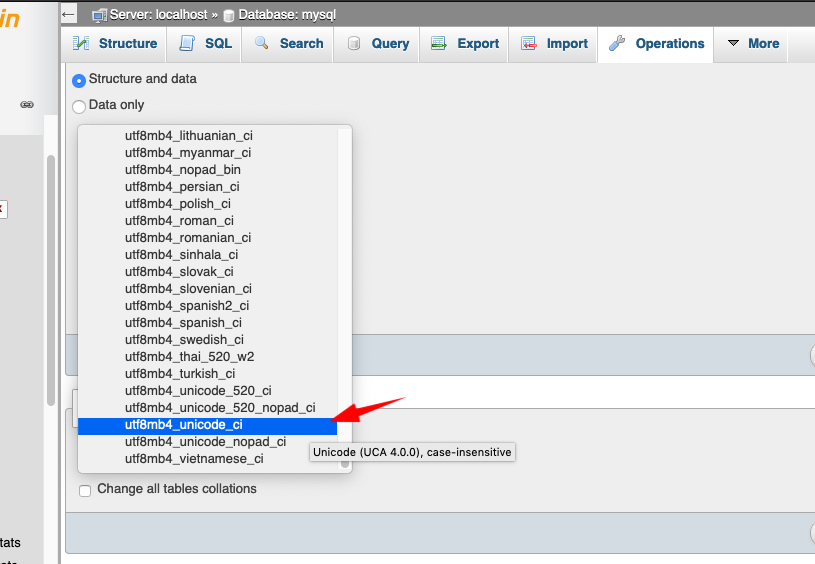
Task: Select the Data only radio option
Action: tap(79, 107)
